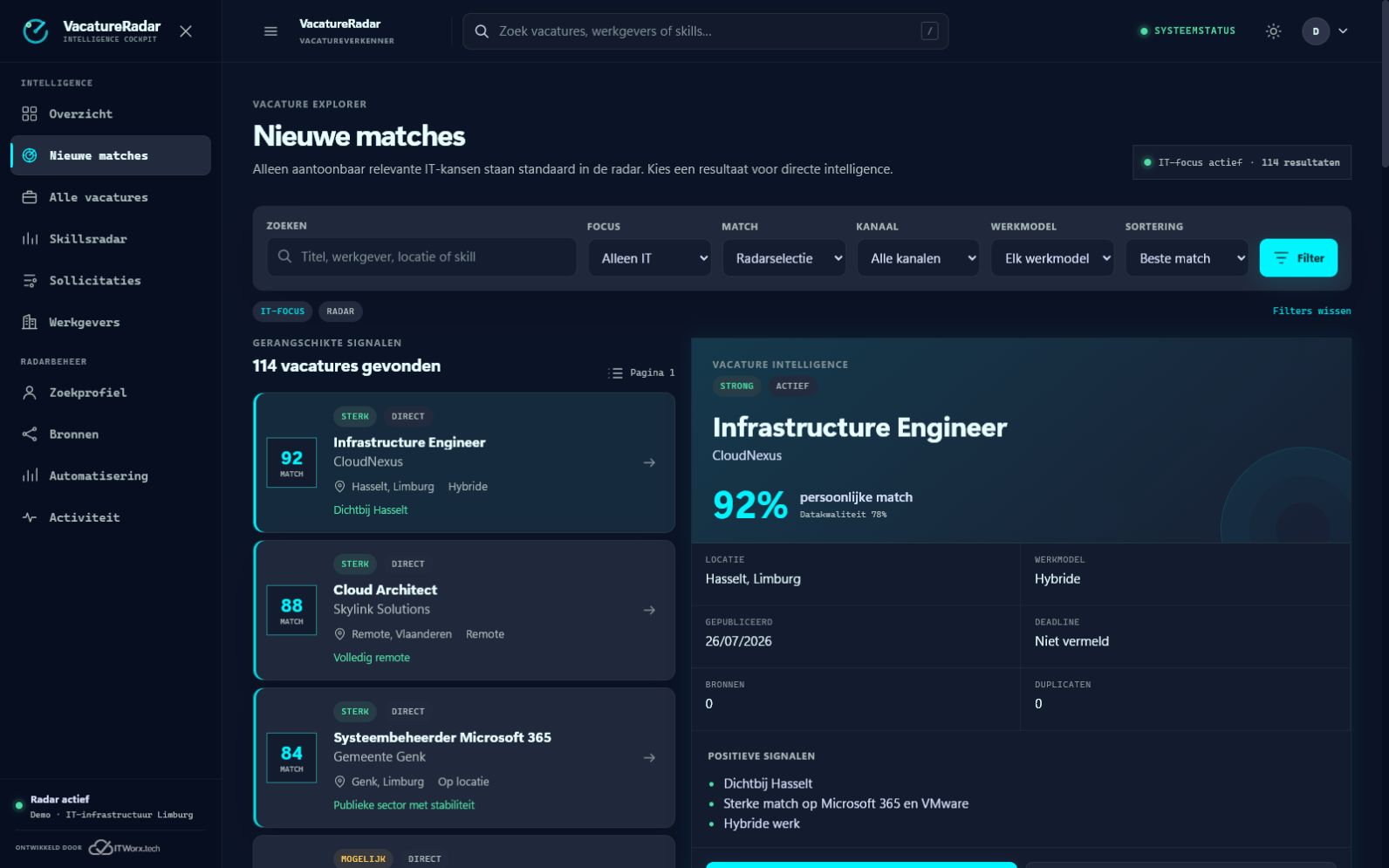The height and width of the screenshot is (868, 1389).
Task: Focus the top search vacatures field
Action: click(x=705, y=31)
